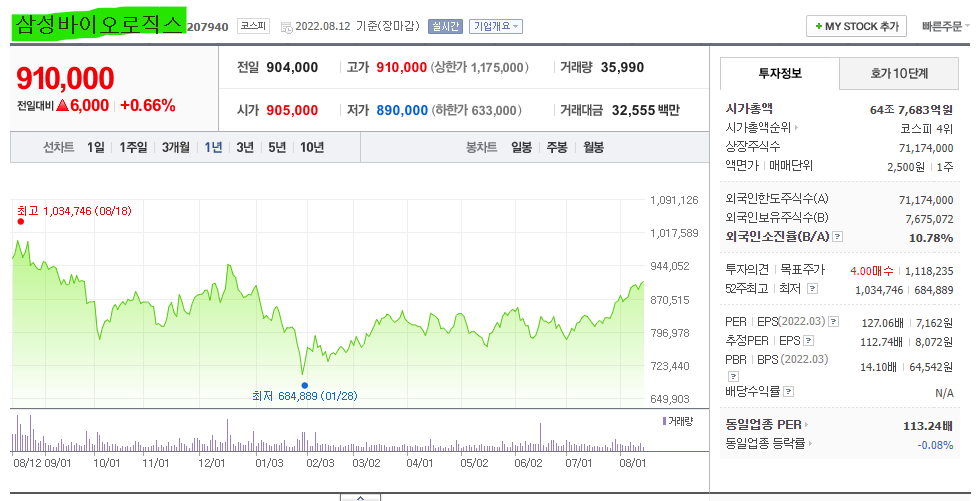Viewport: 980px width, 501px height.
Task: Open the 시가총액순위 link
Action: pyautogui.click(x=761, y=127)
